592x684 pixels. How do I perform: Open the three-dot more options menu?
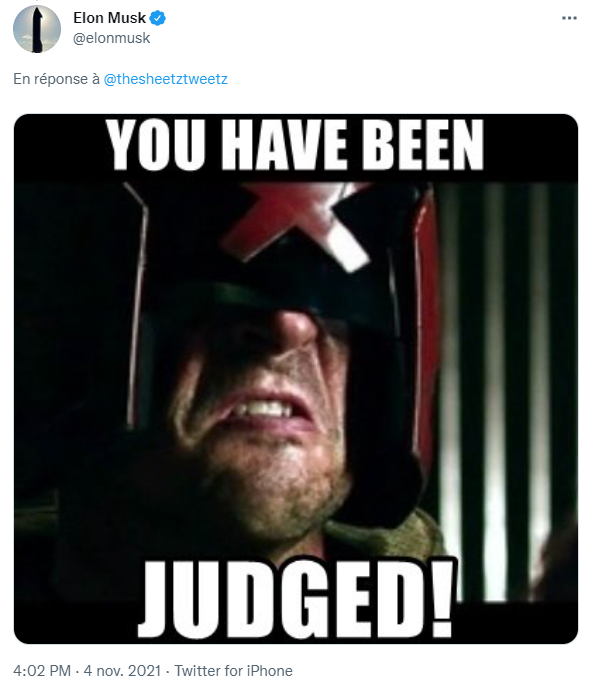click(569, 18)
